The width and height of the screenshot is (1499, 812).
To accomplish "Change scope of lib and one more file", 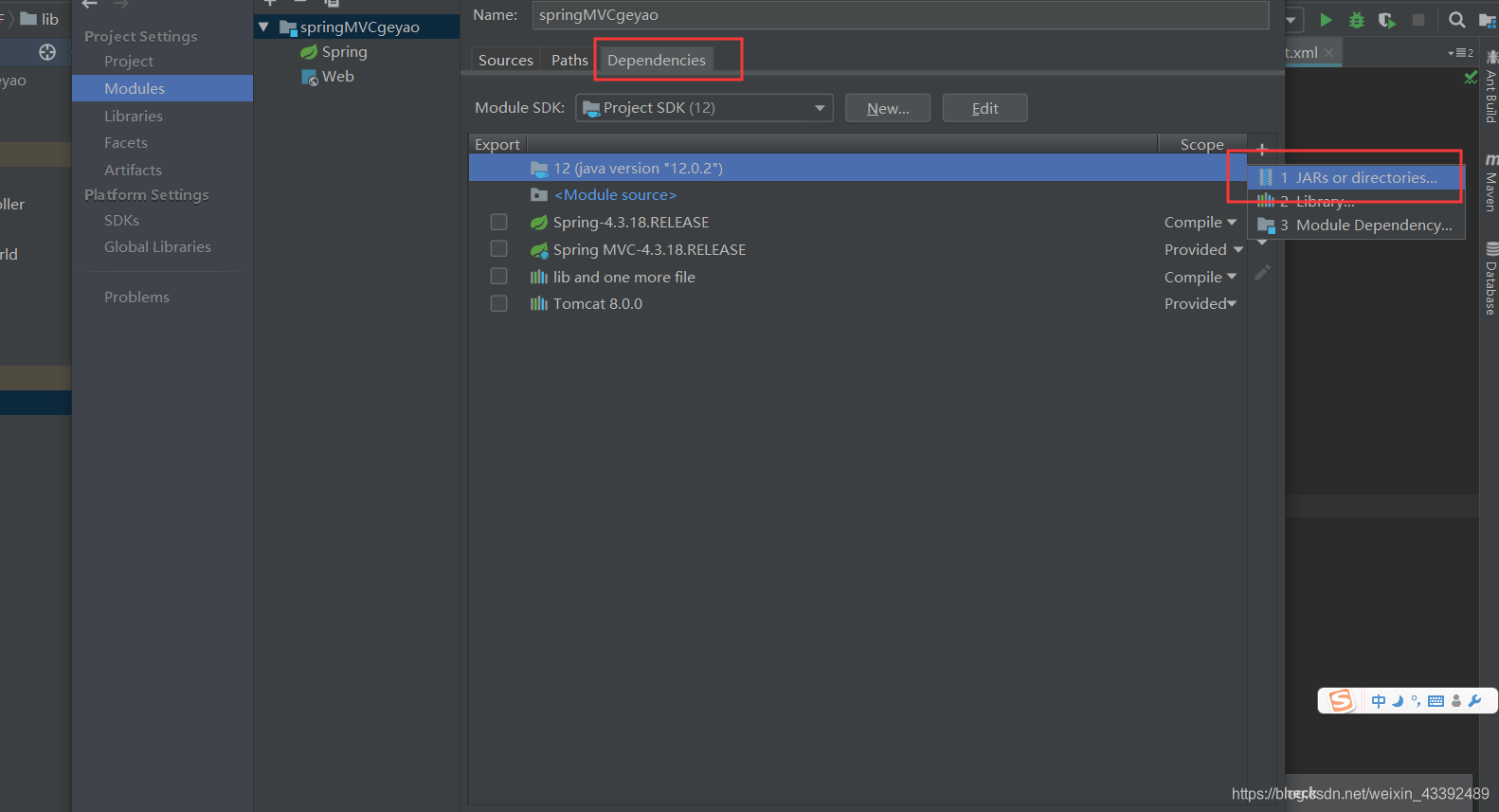I will pyautogui.click(x=1201, y=277).
